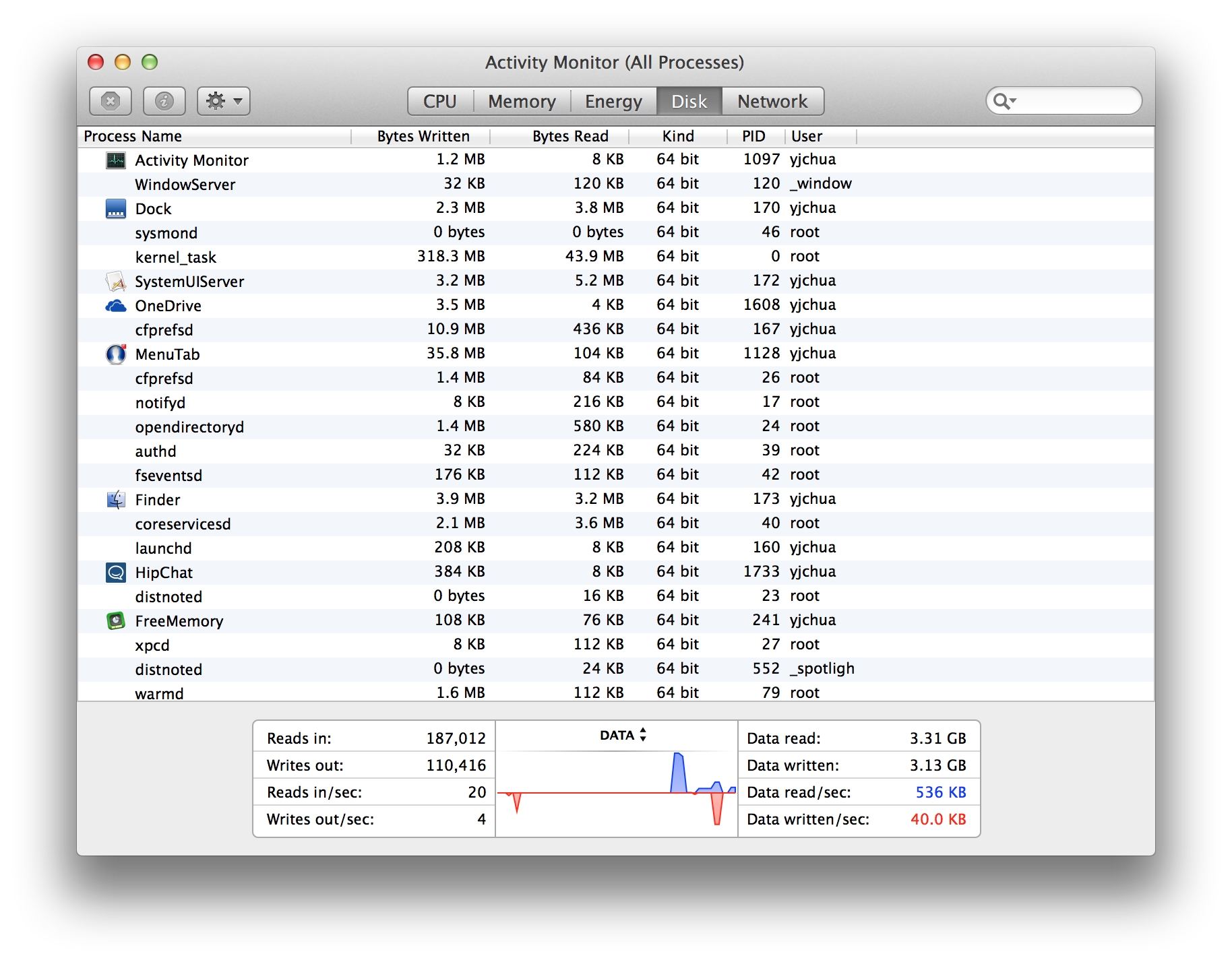Viewport: 1232px width, 962px height.
Task: Select the Disk tab
Action: click(x=689, y=101)
